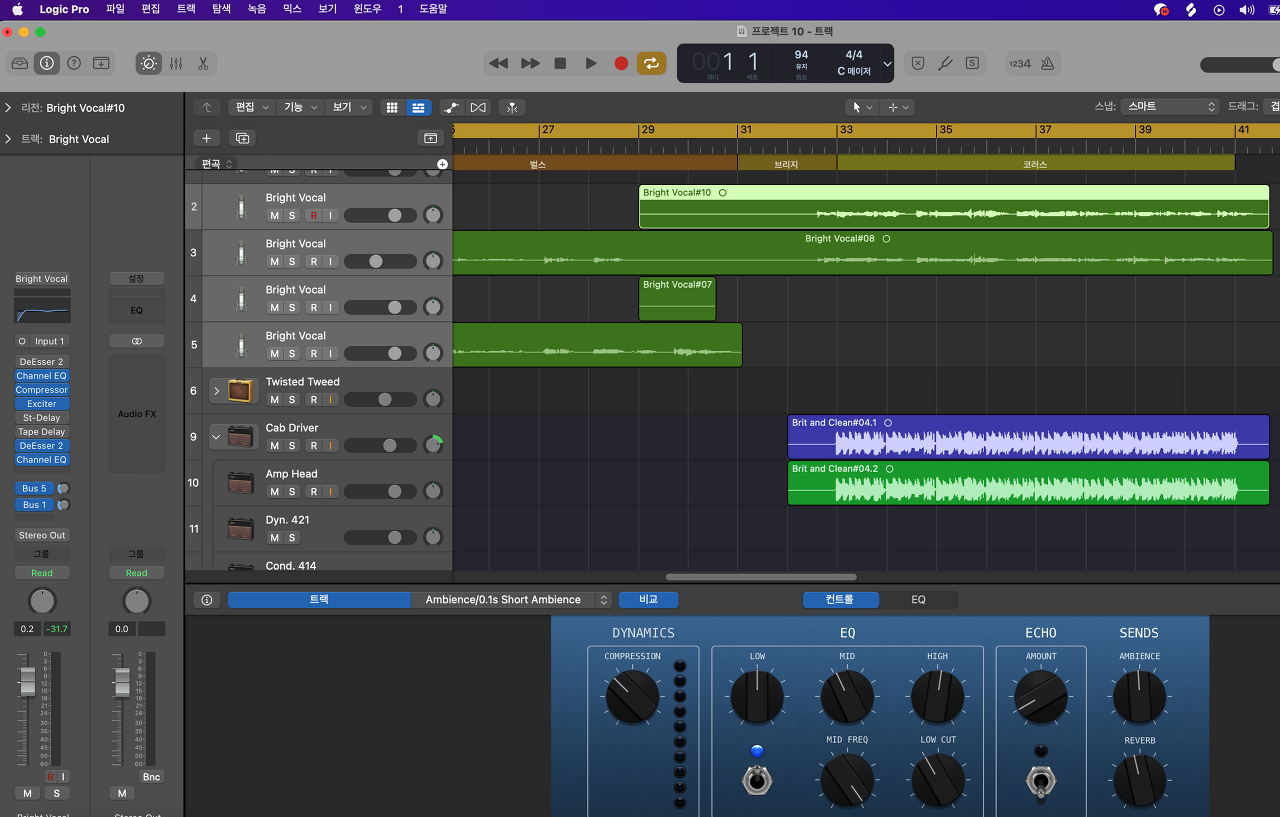Switch to grid view icon

[392, 107]
